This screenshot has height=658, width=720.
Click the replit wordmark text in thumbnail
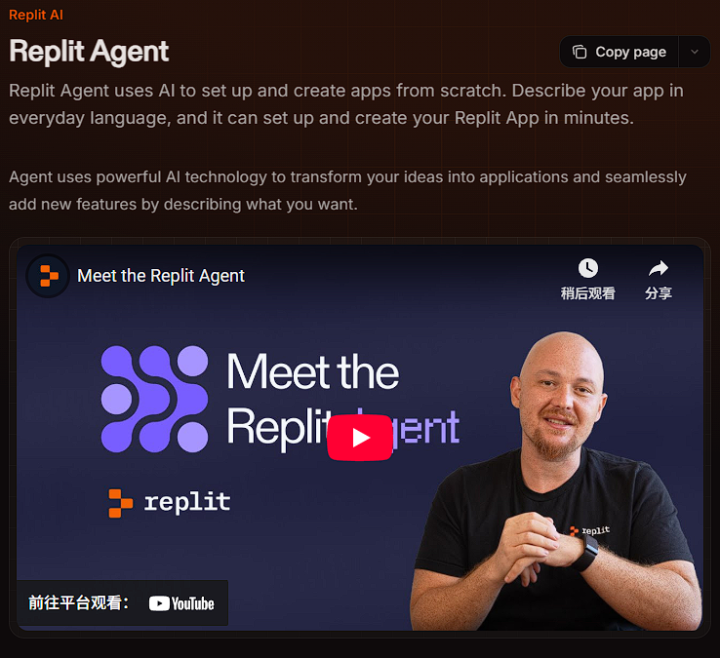click(187, 502)
